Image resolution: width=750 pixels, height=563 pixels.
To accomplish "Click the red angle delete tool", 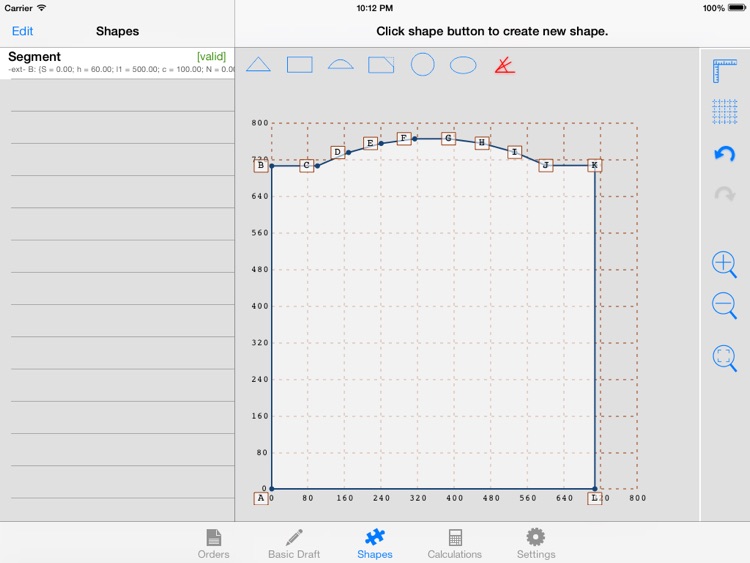I will click(x=505, y=65).
